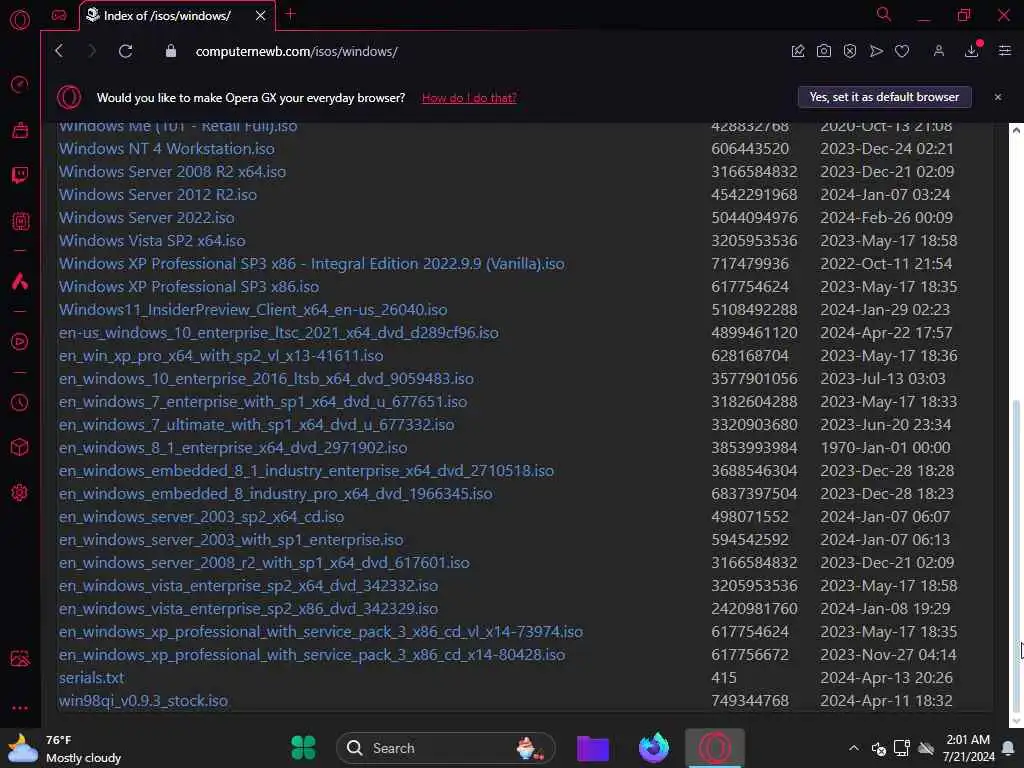The height and width of the screenshot is (768, 1024).
Task: Take a snapshot with camera icon
Action: tap(824, 51)
